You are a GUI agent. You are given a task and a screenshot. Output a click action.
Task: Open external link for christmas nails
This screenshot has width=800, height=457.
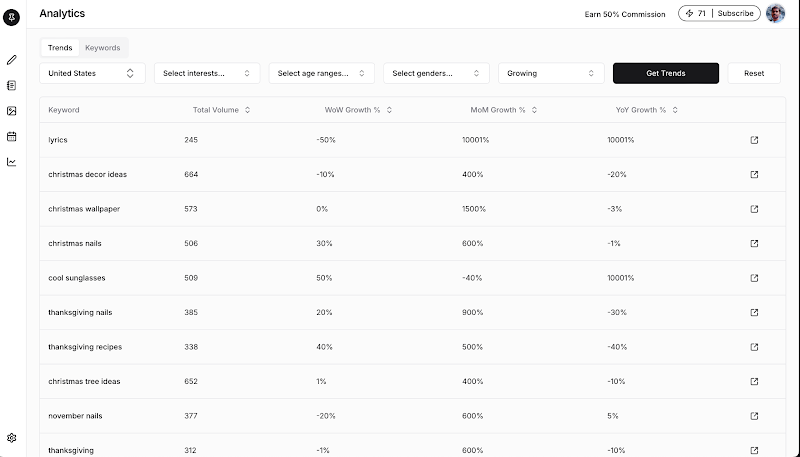(x=754, y=243)
